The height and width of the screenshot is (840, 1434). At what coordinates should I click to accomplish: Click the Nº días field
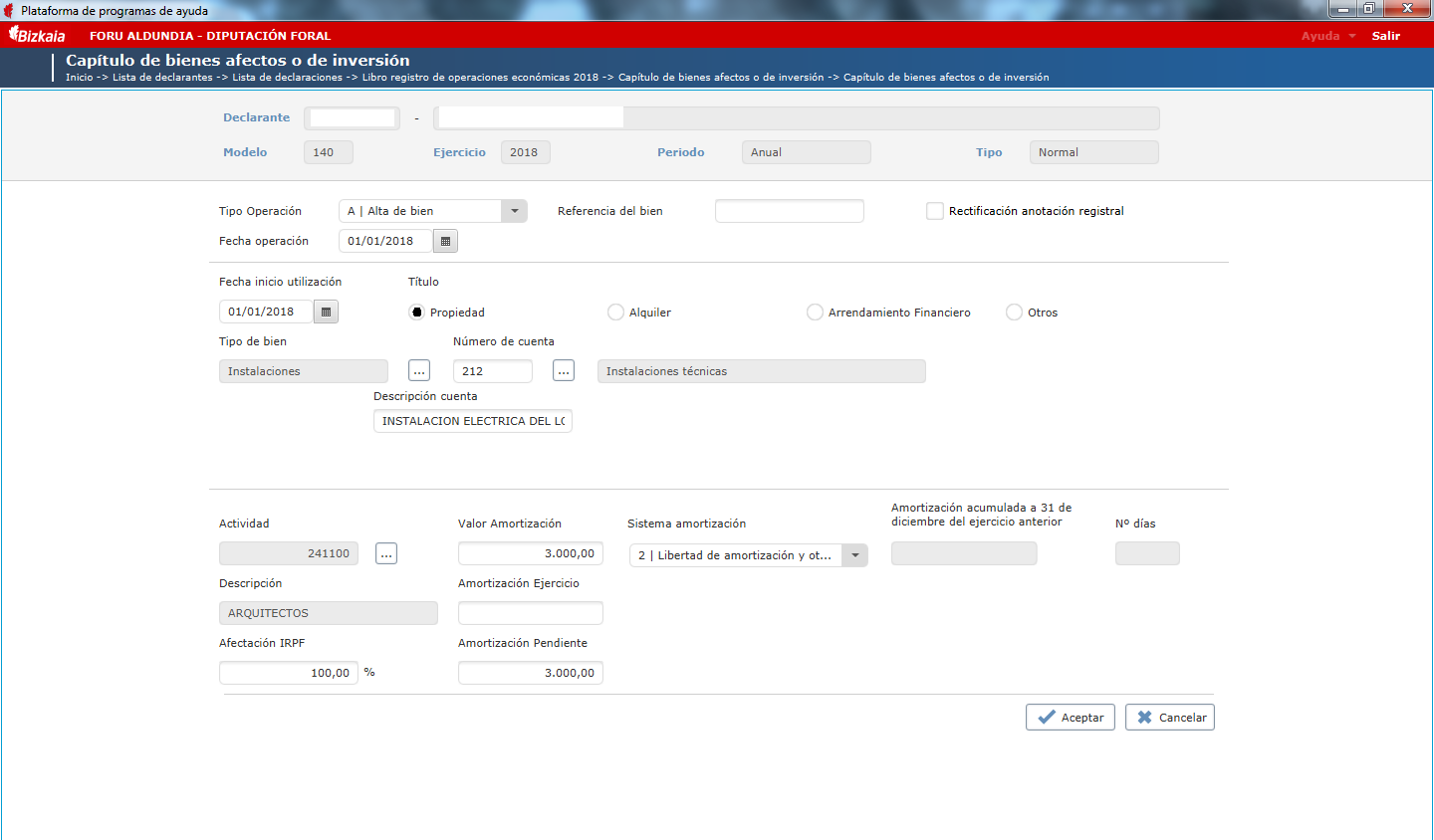[x=1147, y=553]
